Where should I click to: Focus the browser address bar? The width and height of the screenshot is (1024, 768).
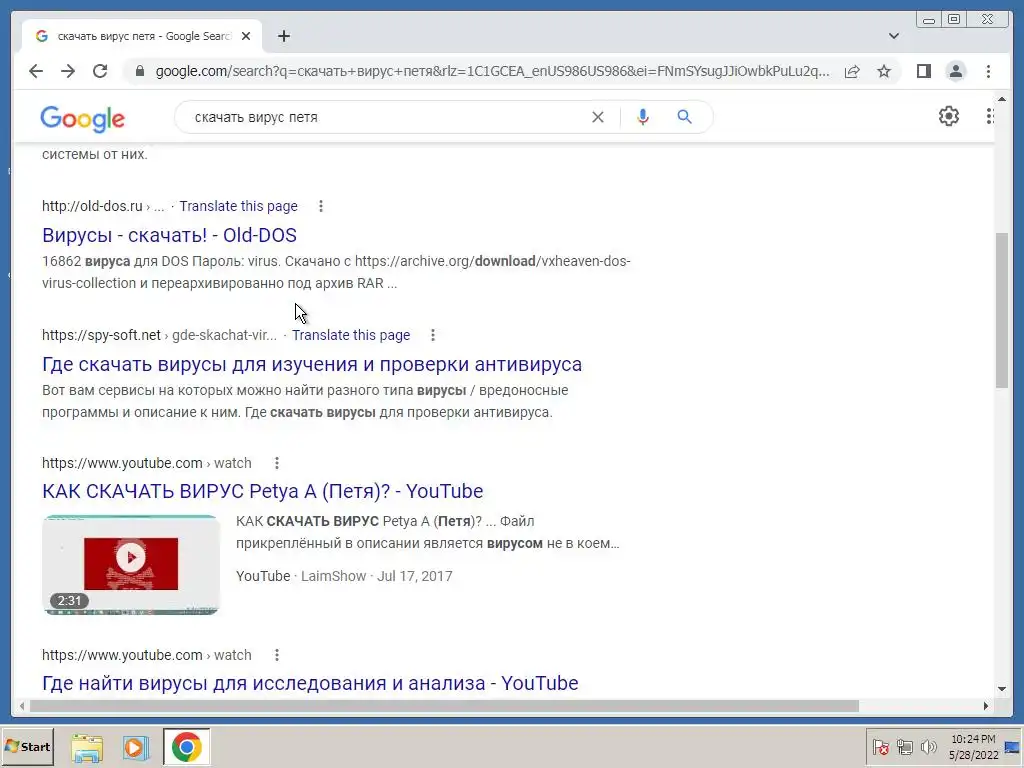[493, 71]
